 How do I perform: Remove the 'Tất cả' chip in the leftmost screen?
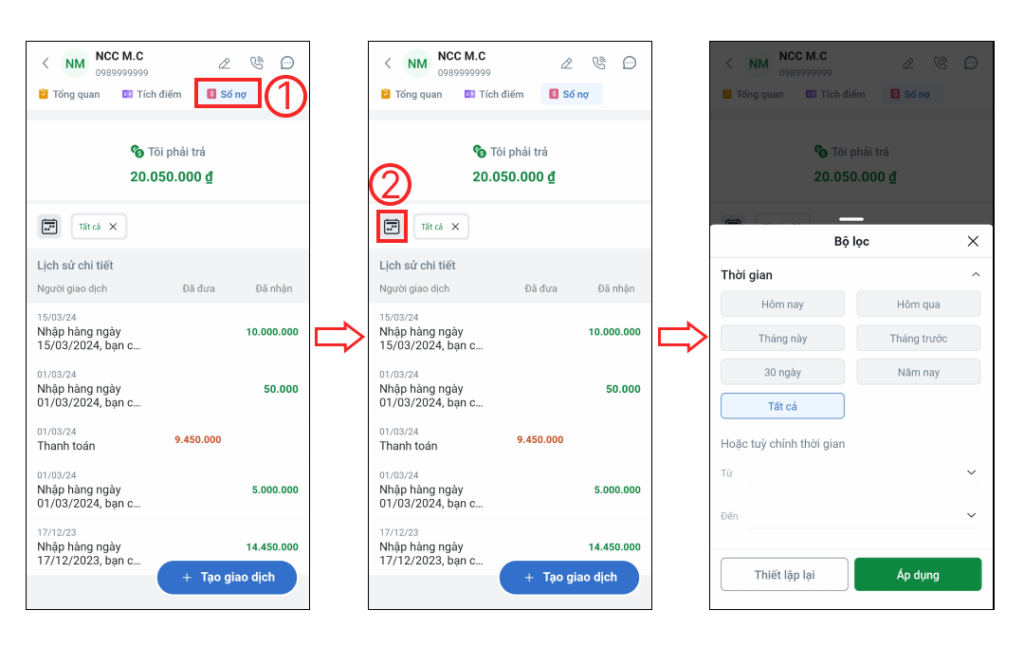tap(113, 227)
